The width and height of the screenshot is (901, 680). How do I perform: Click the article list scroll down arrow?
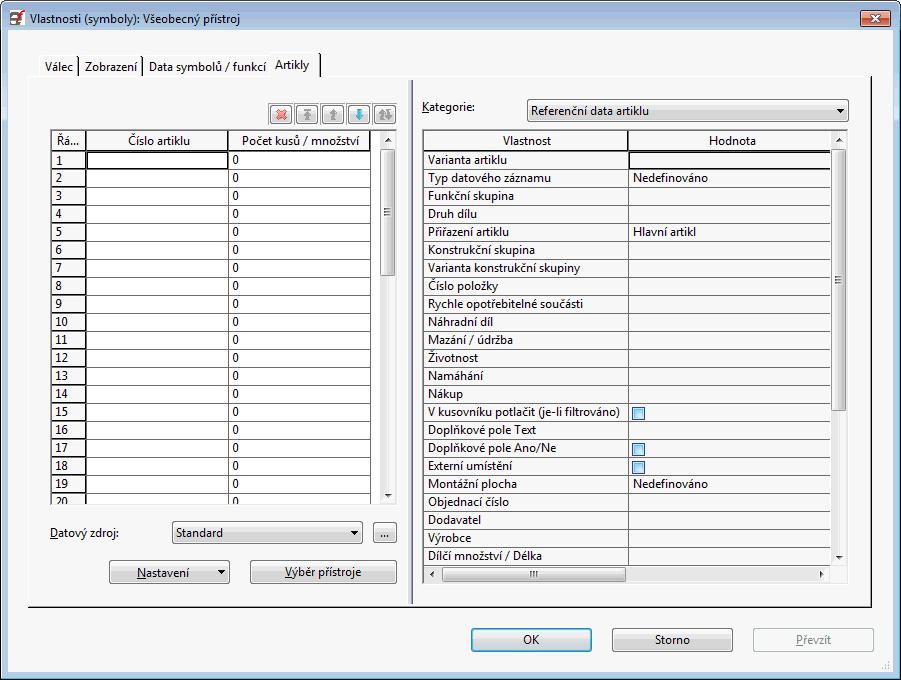pos(387,495)
